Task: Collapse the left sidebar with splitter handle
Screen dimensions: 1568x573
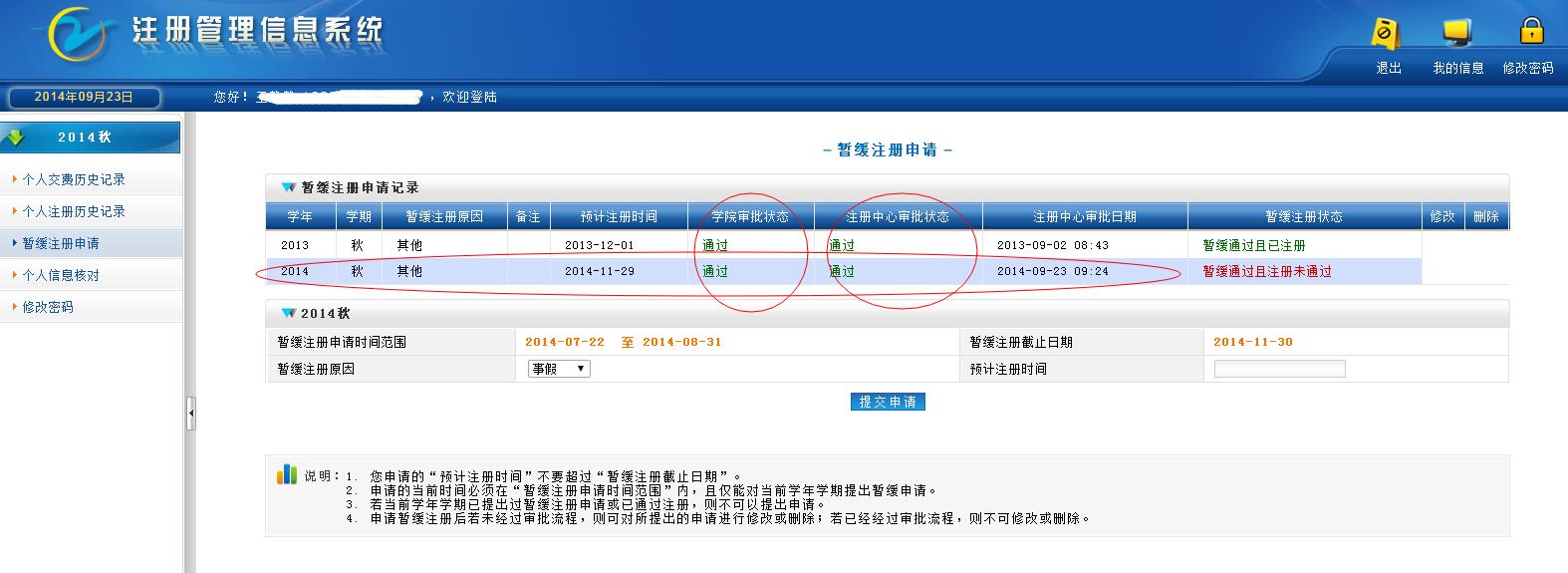Action: click(190, 413)
